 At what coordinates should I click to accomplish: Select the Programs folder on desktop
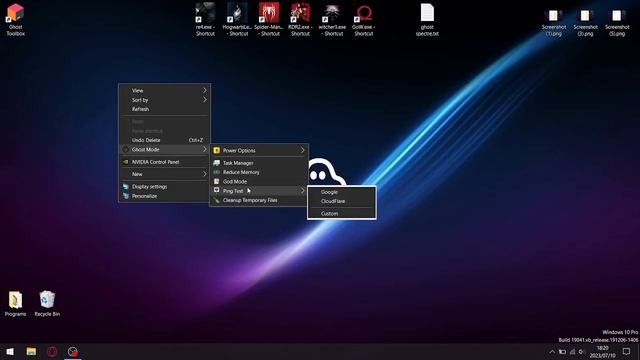click(x=16, y=304)
